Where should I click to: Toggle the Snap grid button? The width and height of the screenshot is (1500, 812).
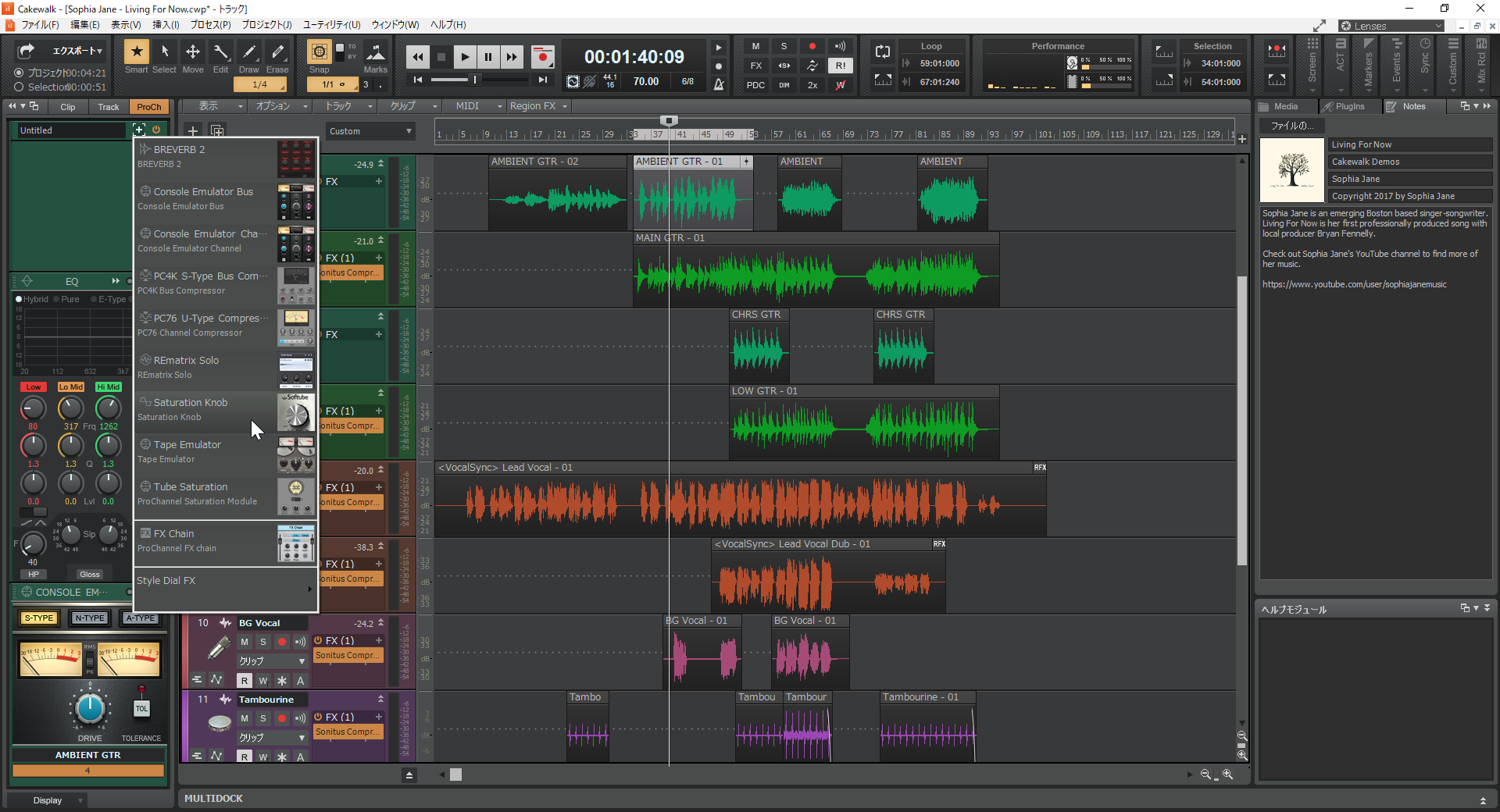[x=319, y=52]
